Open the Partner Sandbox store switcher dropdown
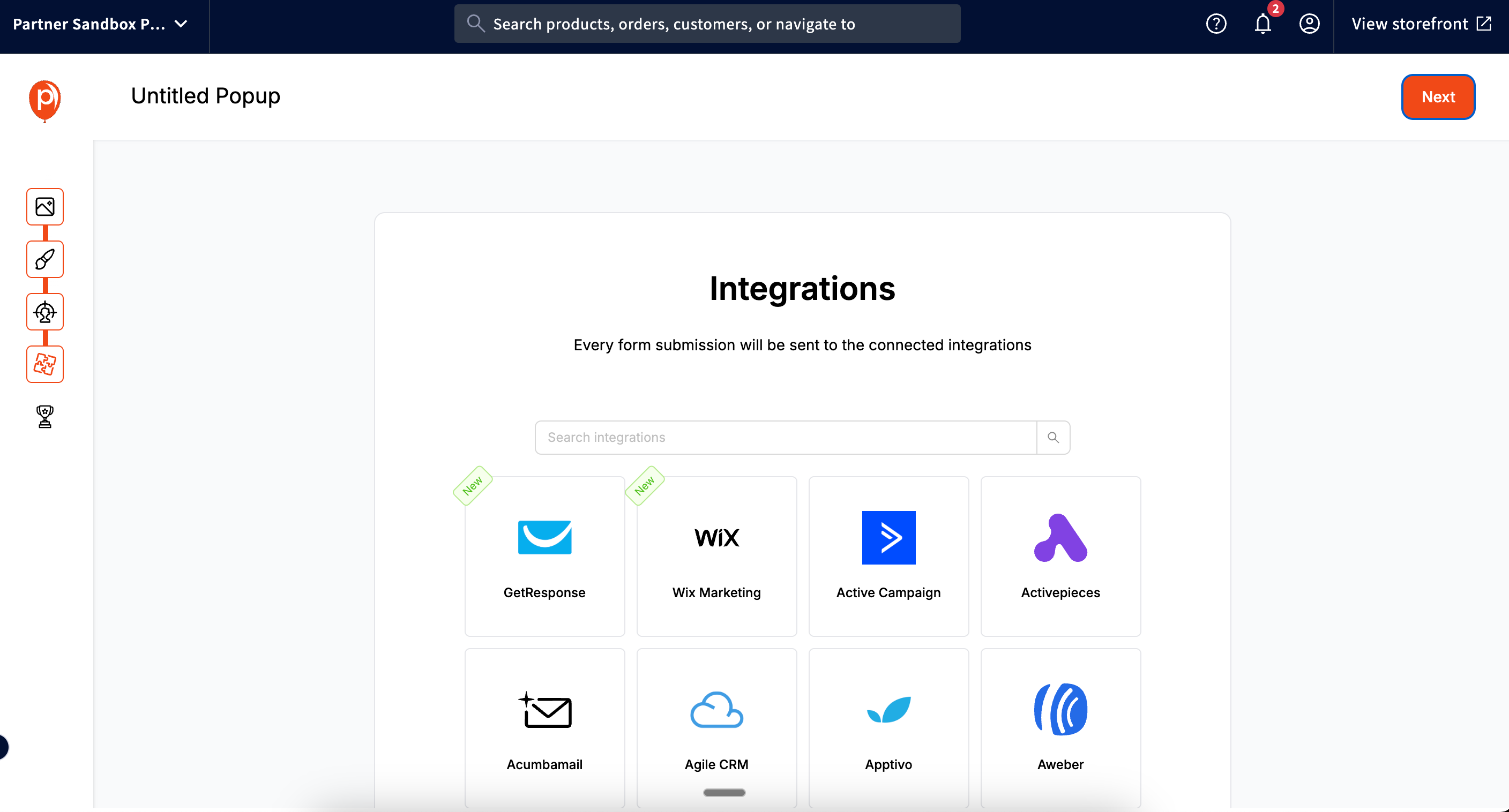This screenshot has height=812, width=1509. 88,24
